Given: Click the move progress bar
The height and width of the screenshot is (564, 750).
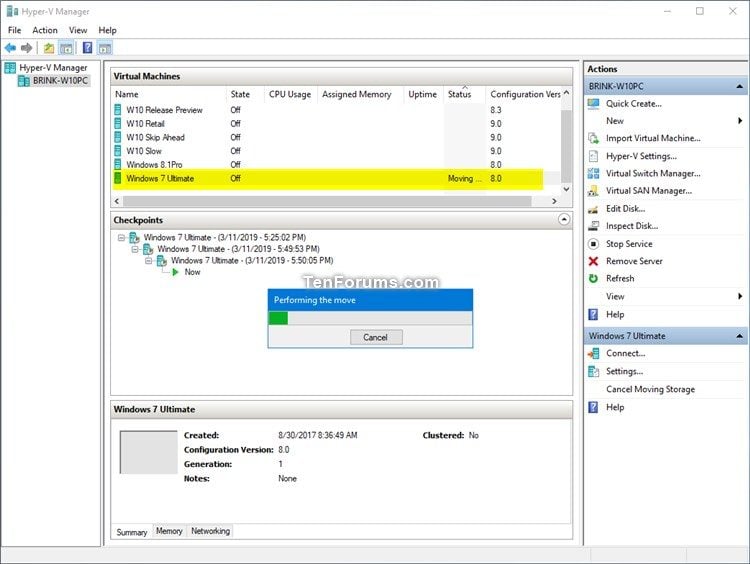Looking at the screenshot, I should click(x=370, y=318).
